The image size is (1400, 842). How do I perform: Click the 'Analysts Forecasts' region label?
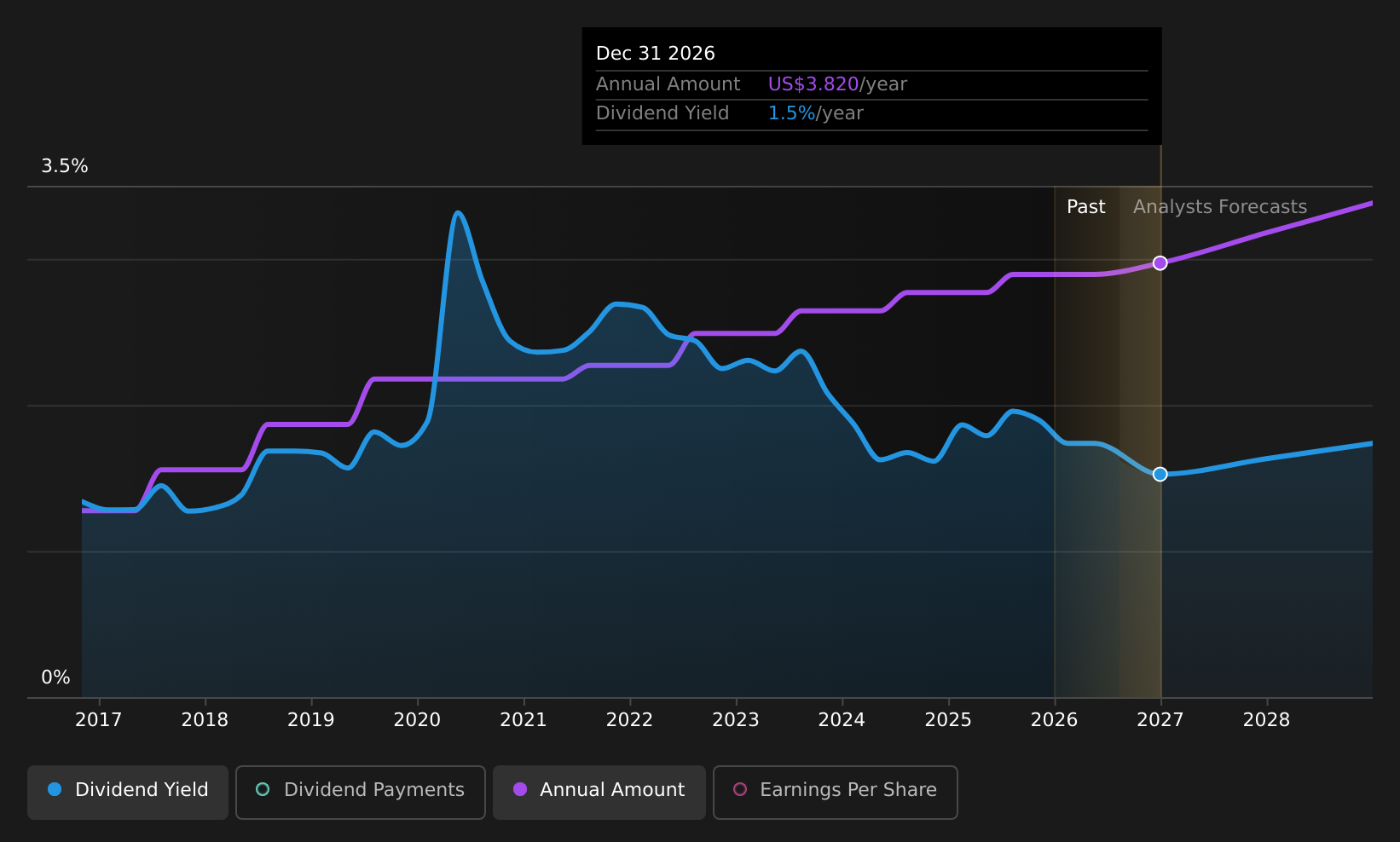[1219, 206]
